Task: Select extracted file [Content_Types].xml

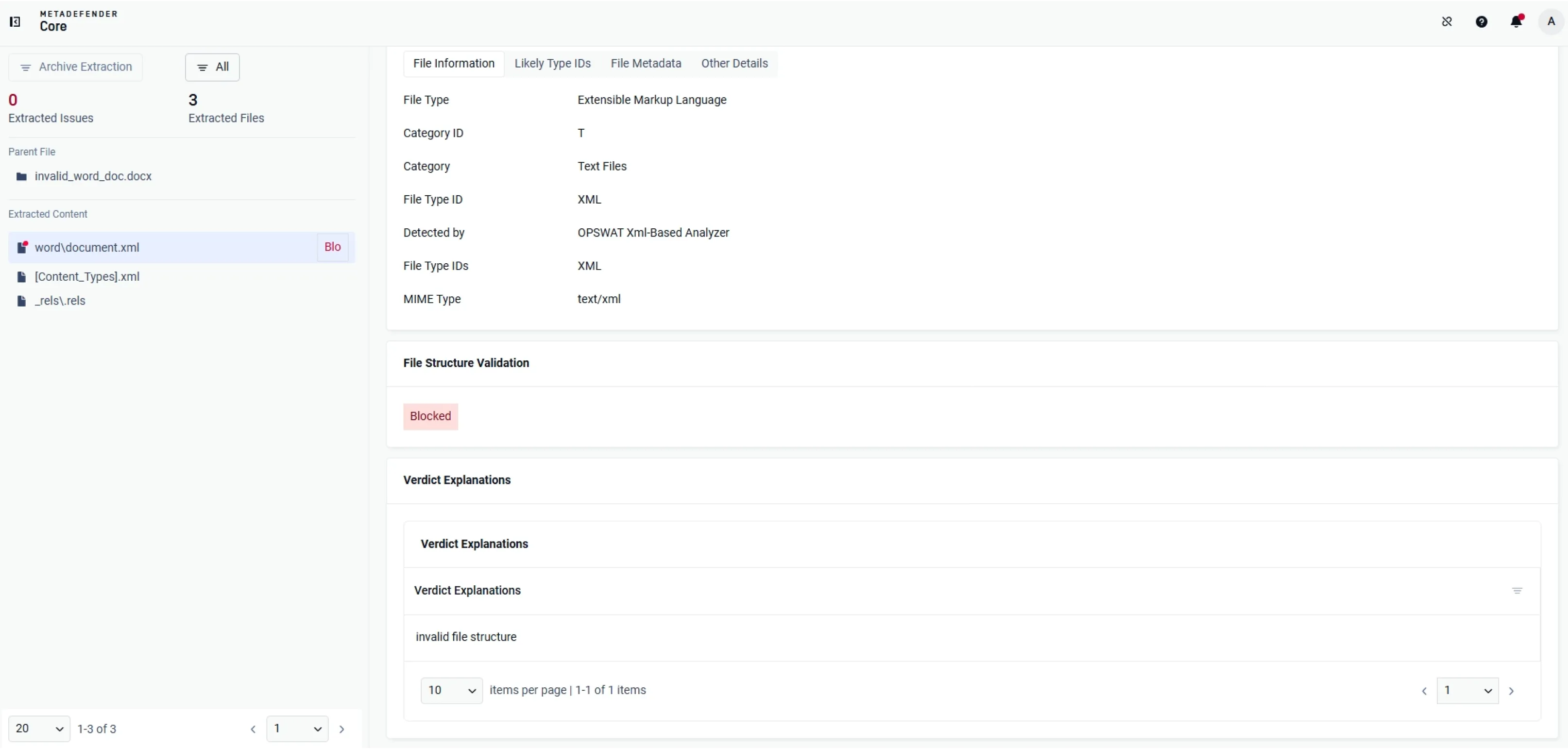Action: click(87, 277)
